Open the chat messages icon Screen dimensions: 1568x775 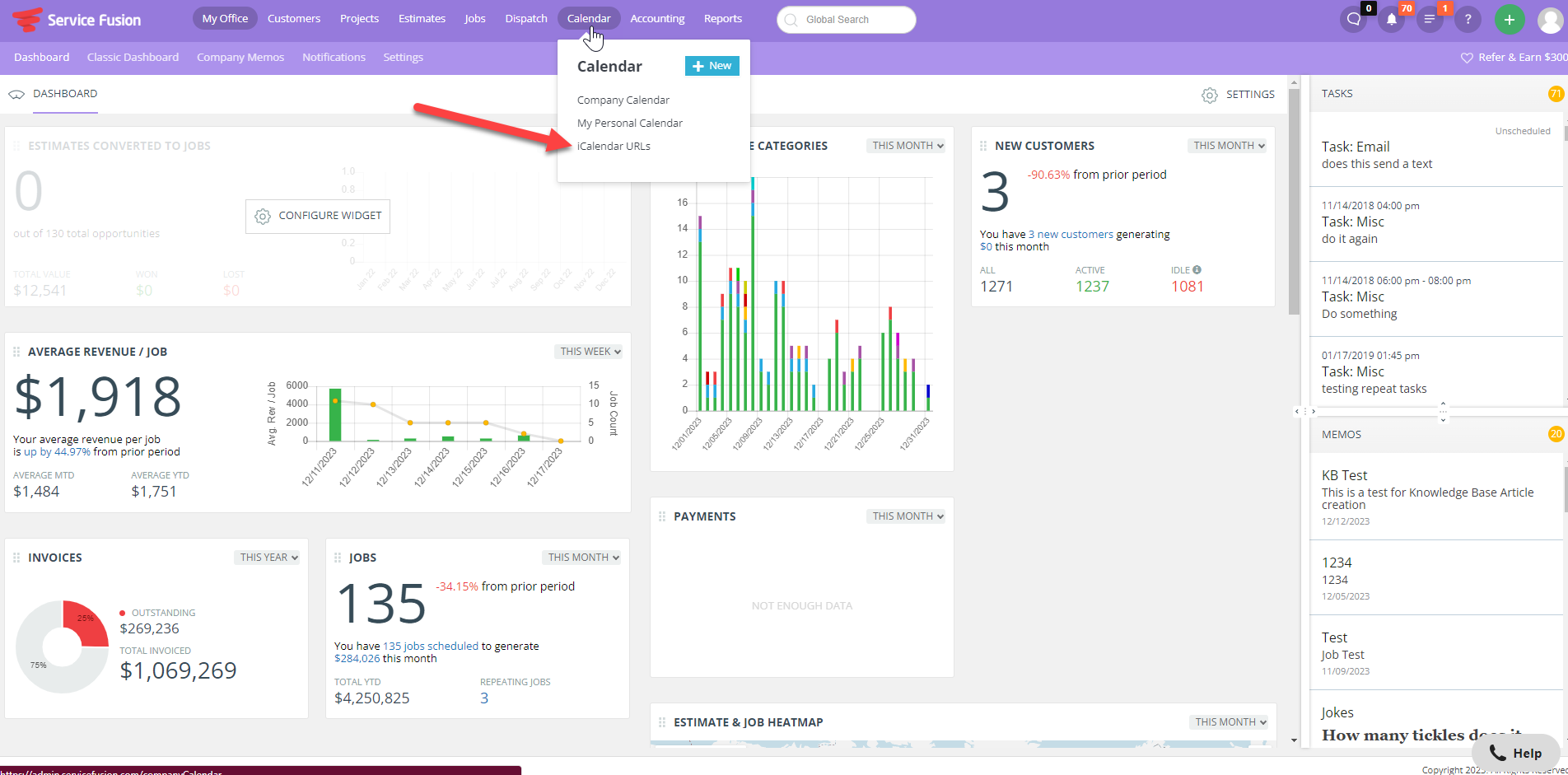coord(1353,20)
